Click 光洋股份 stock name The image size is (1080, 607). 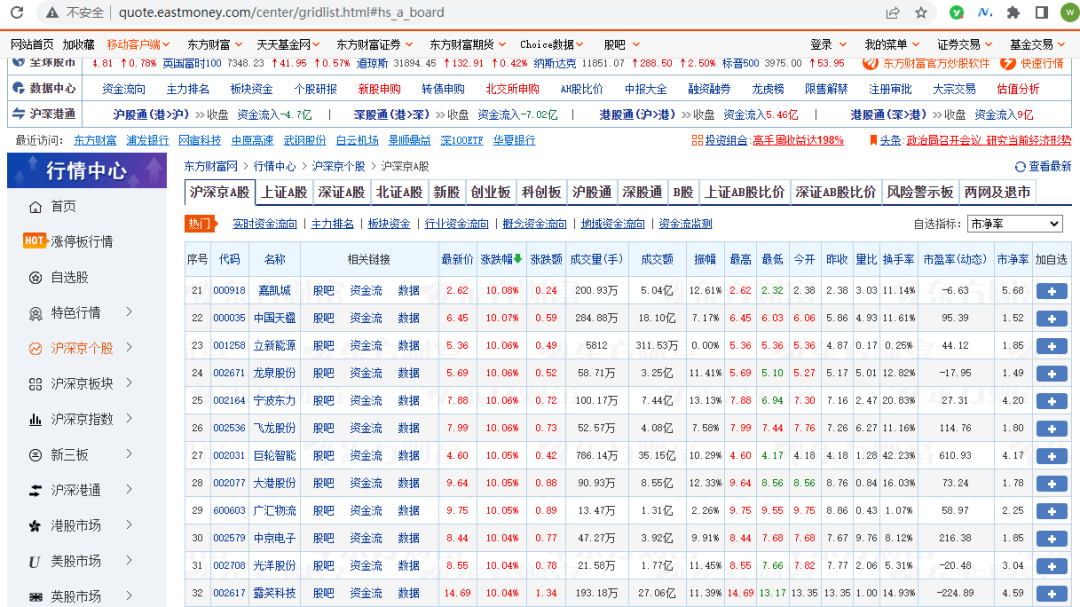point(274,566)
